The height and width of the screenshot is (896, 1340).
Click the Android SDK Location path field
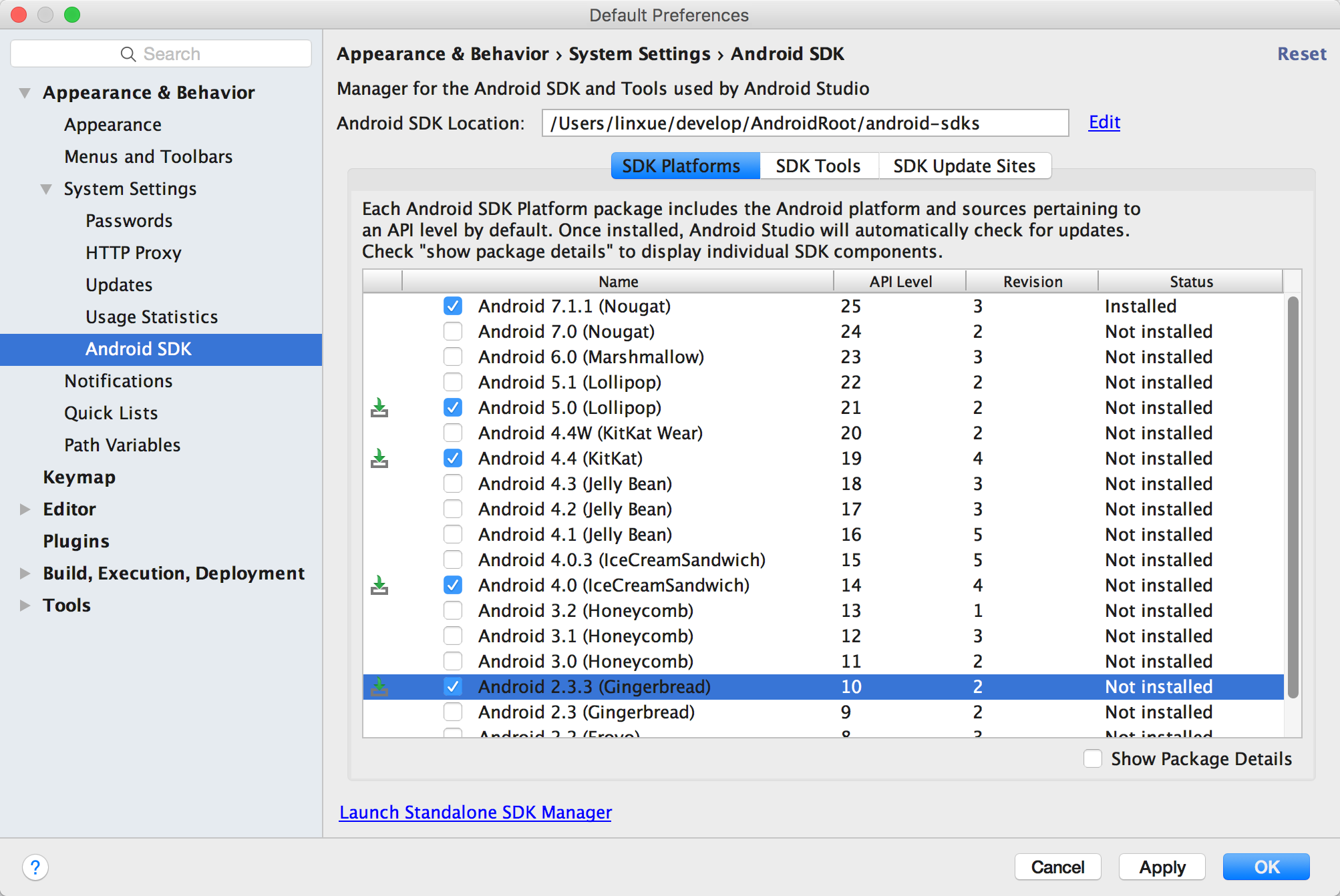coord(805,123)
